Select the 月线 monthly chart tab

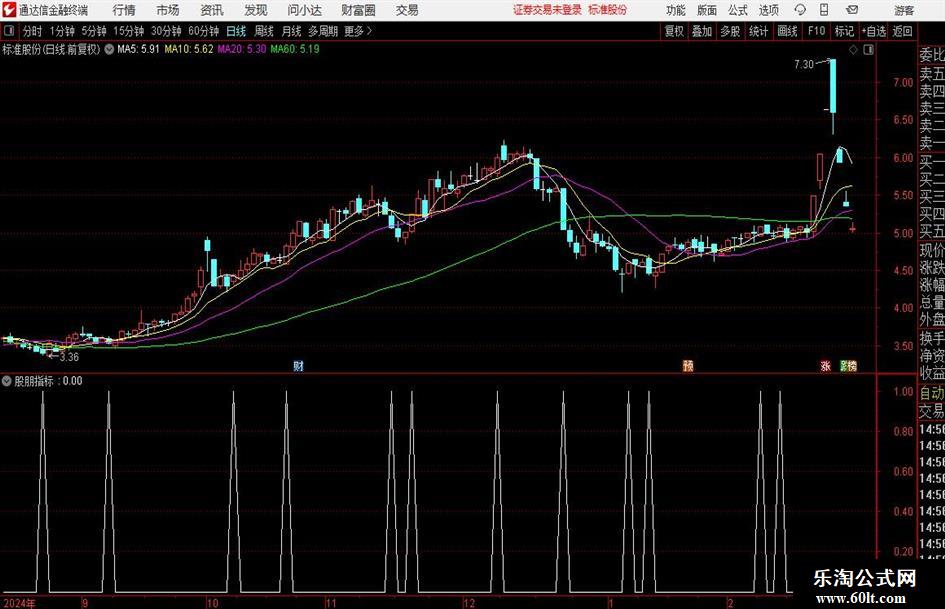291,31
